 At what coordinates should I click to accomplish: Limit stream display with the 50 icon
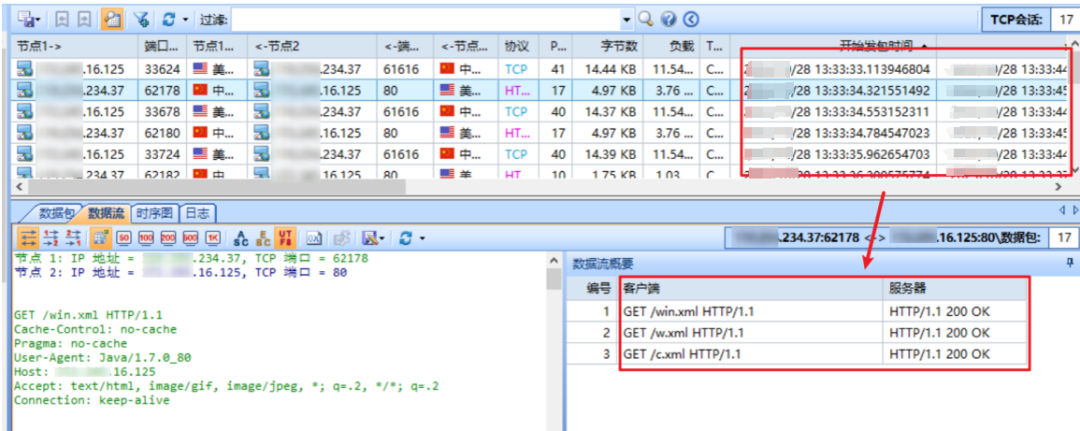click(124, 238)
